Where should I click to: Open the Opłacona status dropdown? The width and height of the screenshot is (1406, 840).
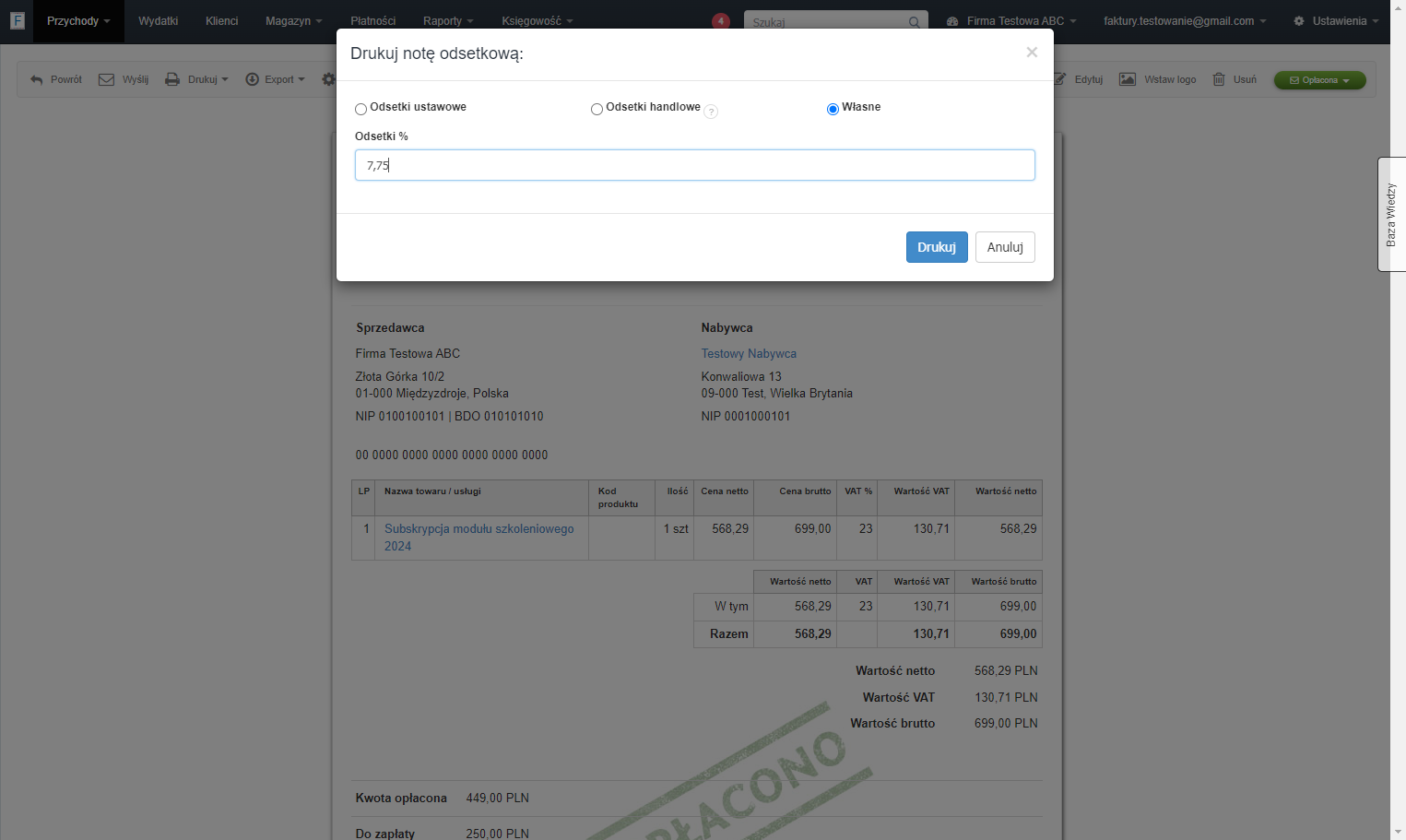1319,80
